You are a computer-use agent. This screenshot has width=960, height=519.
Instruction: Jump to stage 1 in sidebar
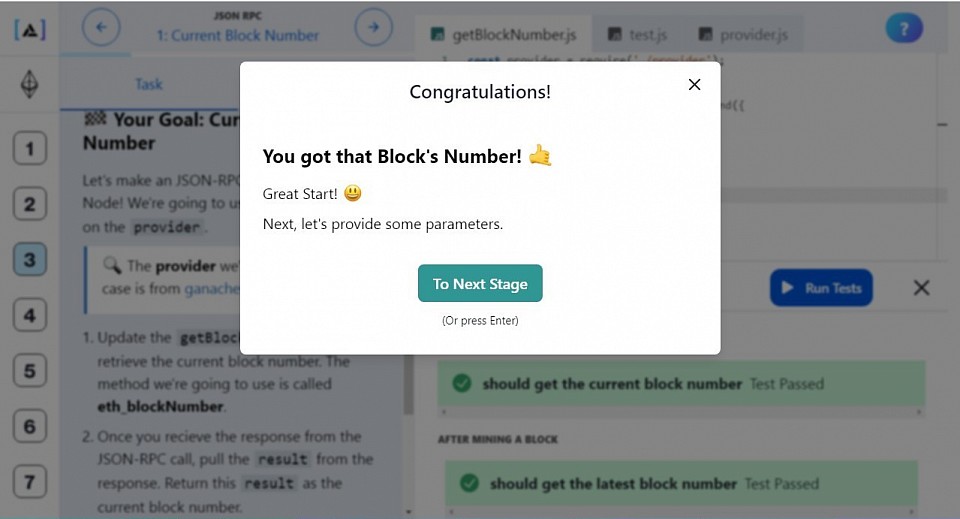[29, 148]
